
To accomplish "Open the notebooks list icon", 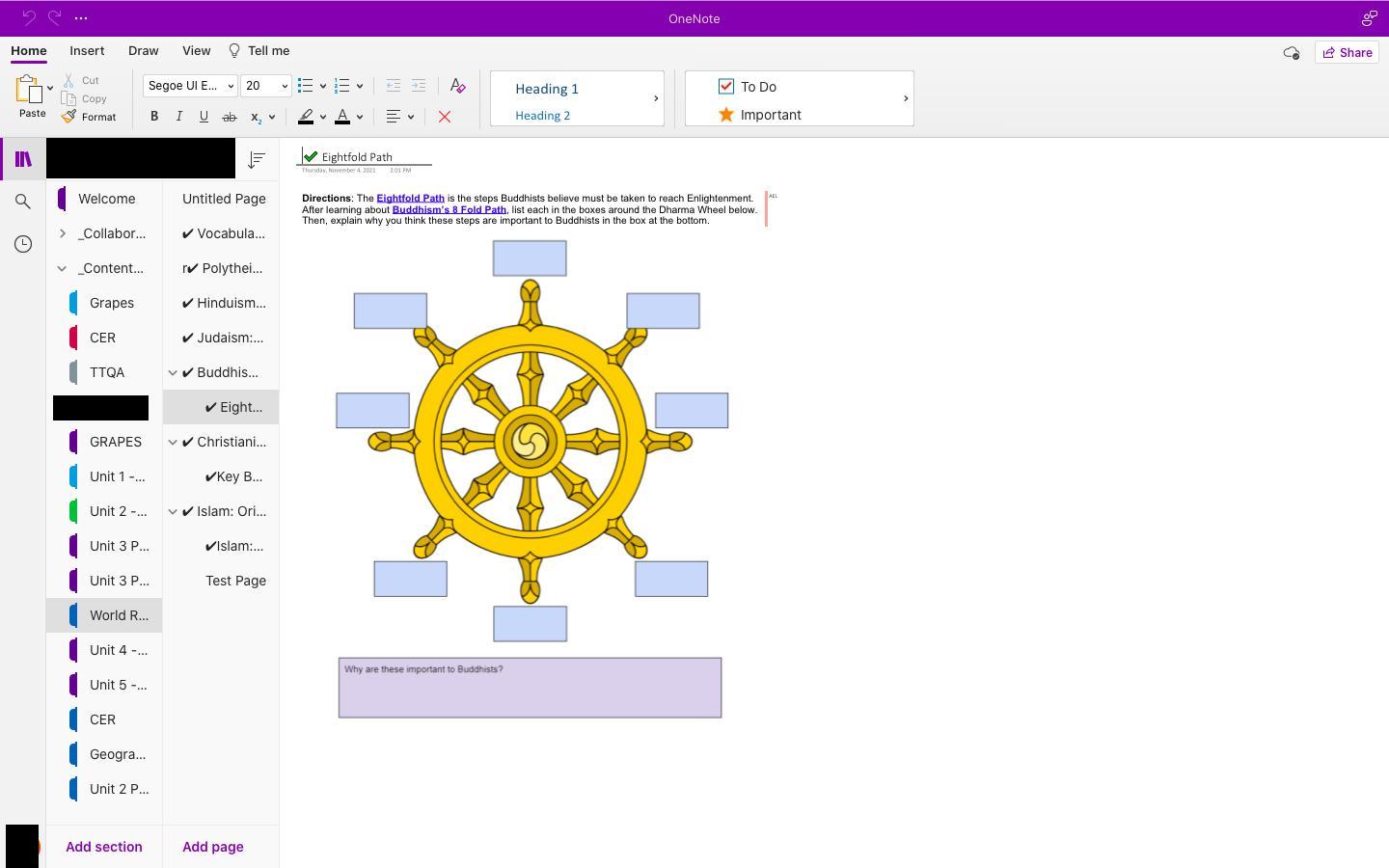I will click(23, 159).
